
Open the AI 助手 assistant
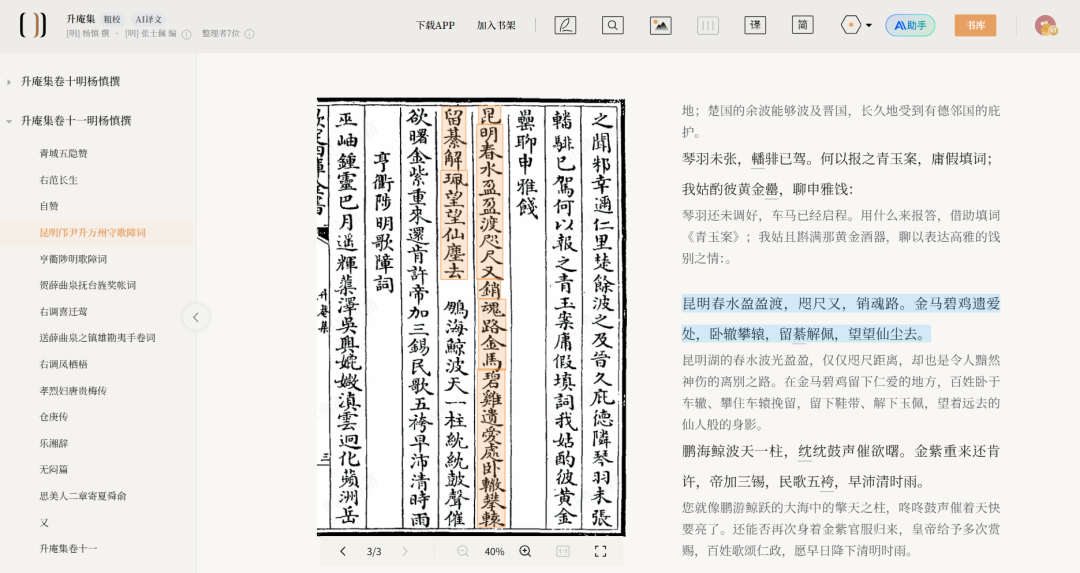[910, 25]
